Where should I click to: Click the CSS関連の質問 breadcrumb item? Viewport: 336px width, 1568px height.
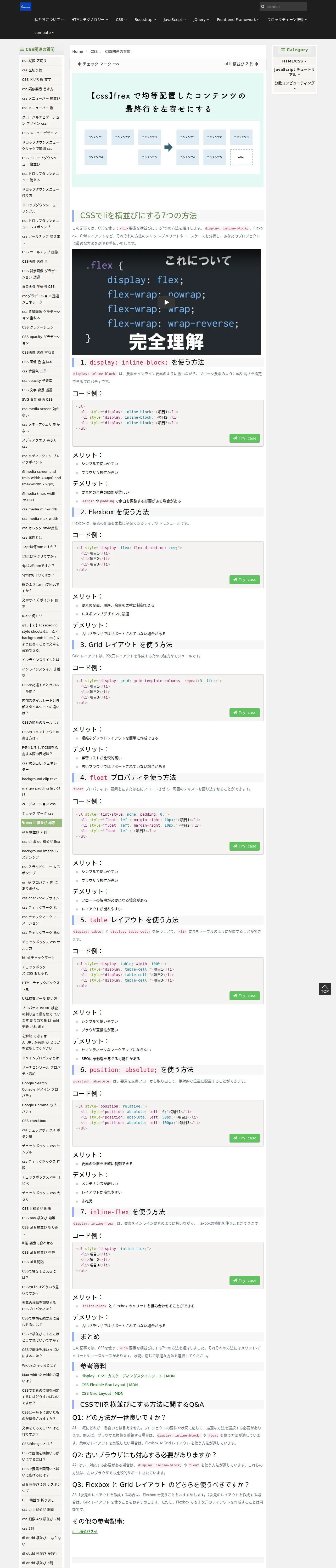[118, 52]
